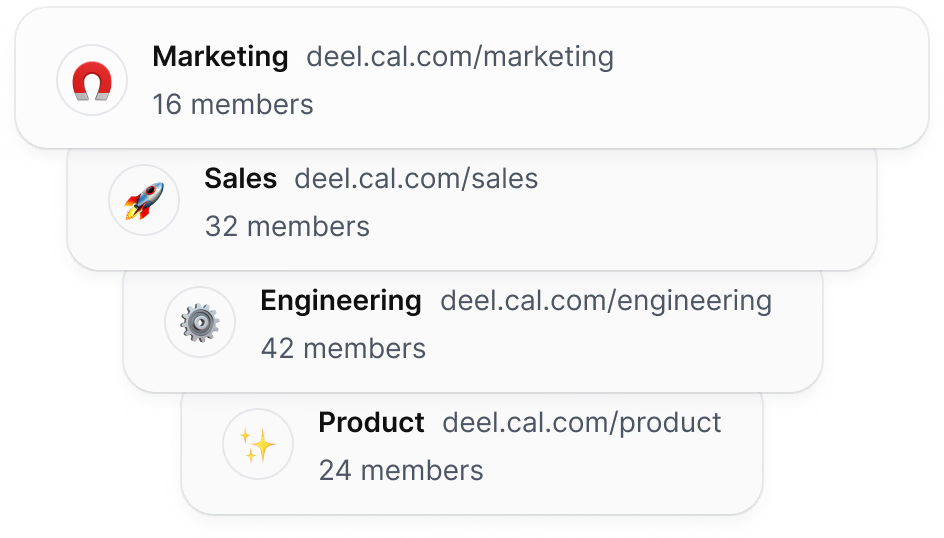Click the Product sparkles icon

coord(258,445)
